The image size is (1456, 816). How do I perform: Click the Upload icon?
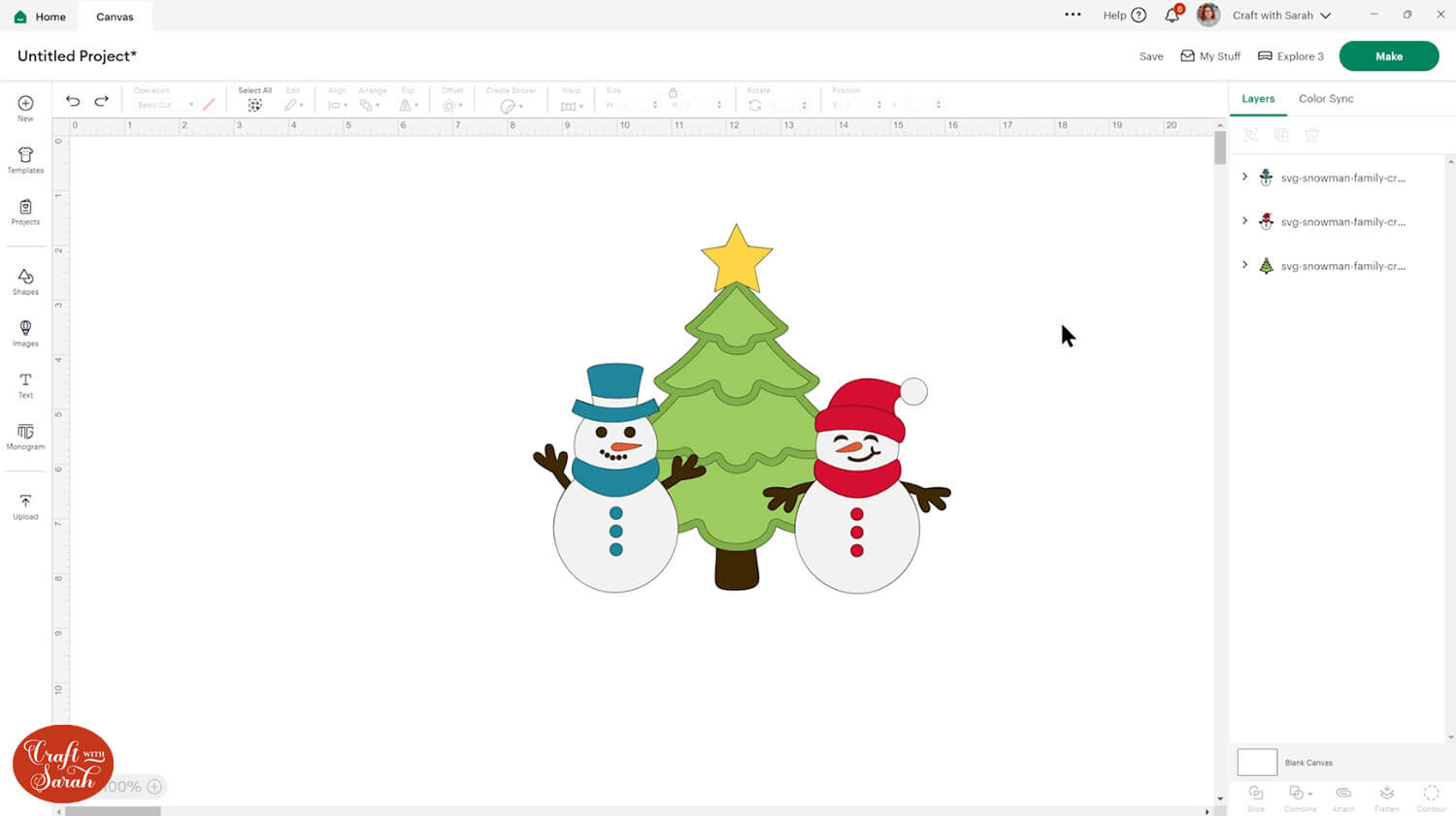(x=25, y=506)
